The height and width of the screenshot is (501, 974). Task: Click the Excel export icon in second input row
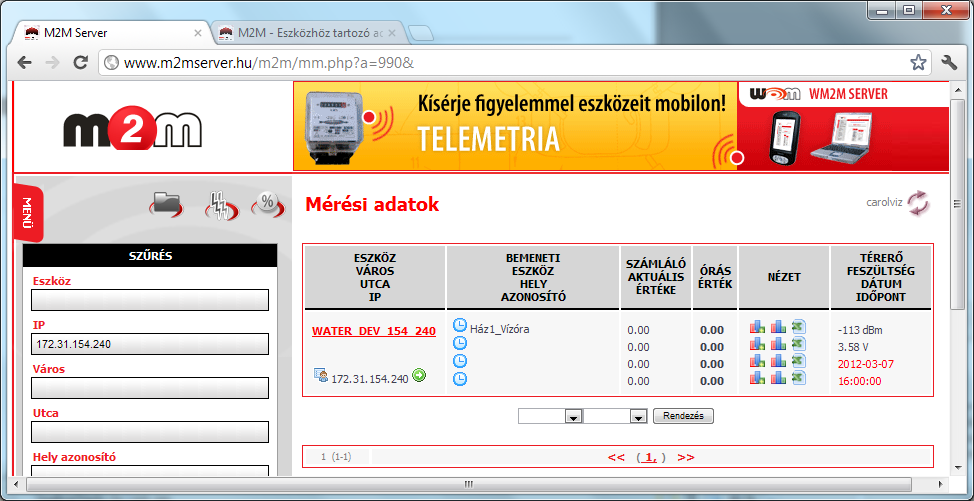(798, 343)
